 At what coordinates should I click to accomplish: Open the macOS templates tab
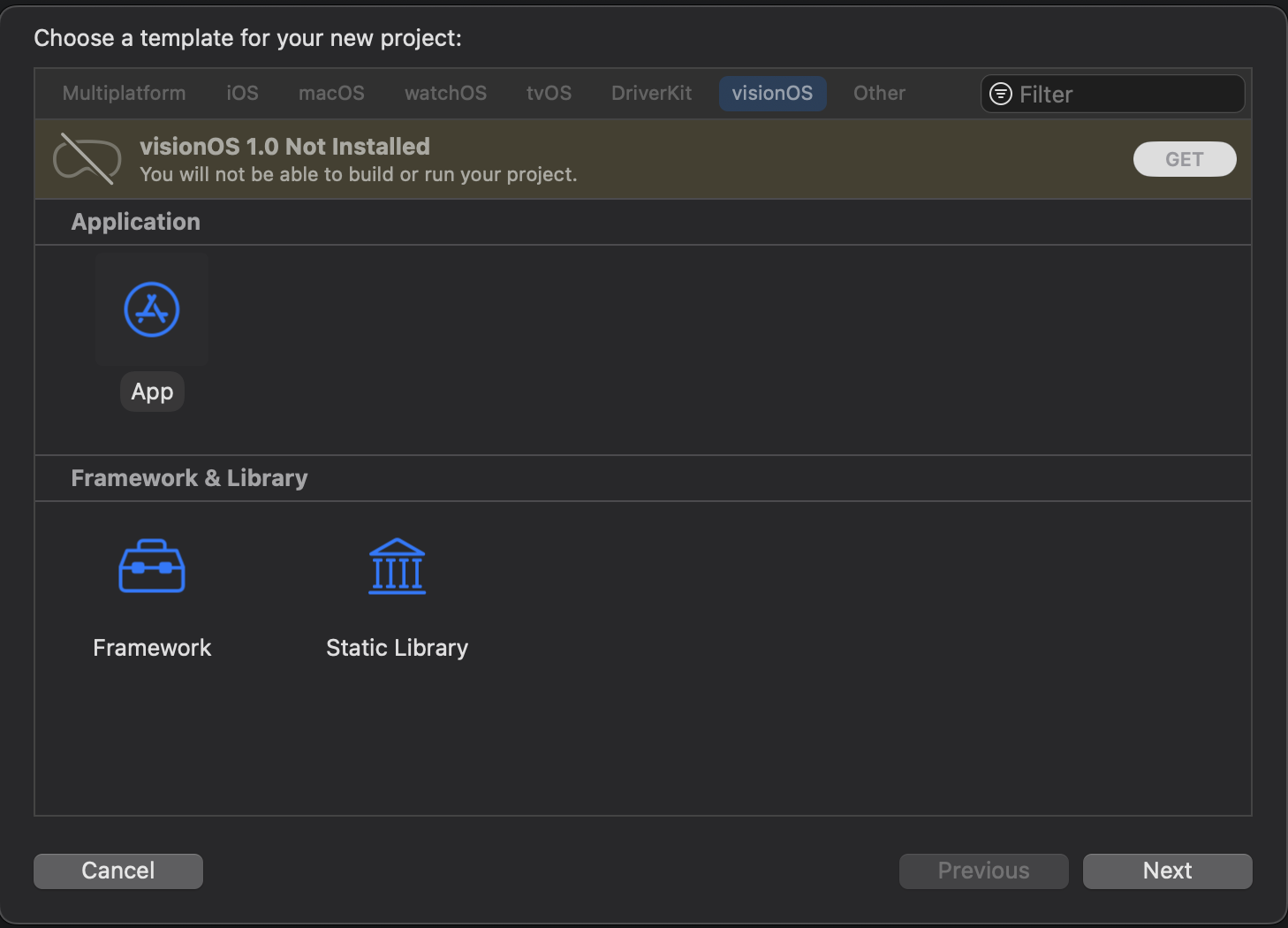(331, 93)
